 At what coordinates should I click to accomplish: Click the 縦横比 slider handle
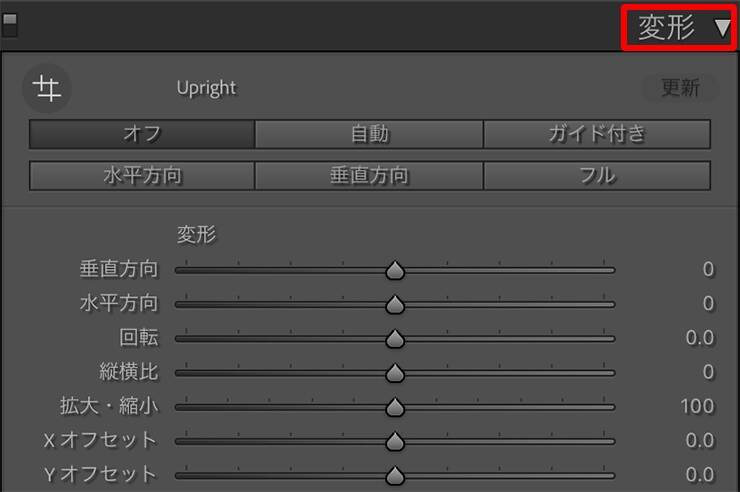click(x=395, y=373)
